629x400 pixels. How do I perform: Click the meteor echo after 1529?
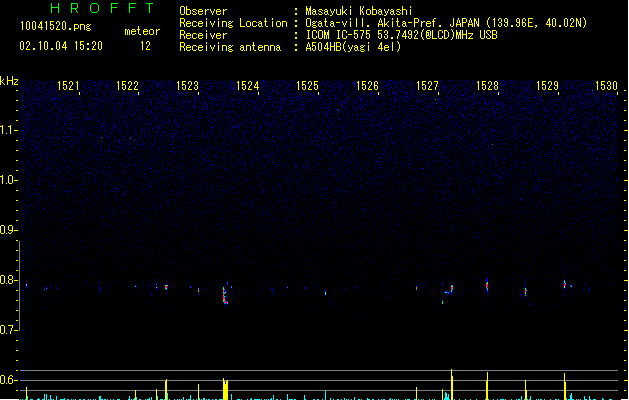click(x=564, y=284)
